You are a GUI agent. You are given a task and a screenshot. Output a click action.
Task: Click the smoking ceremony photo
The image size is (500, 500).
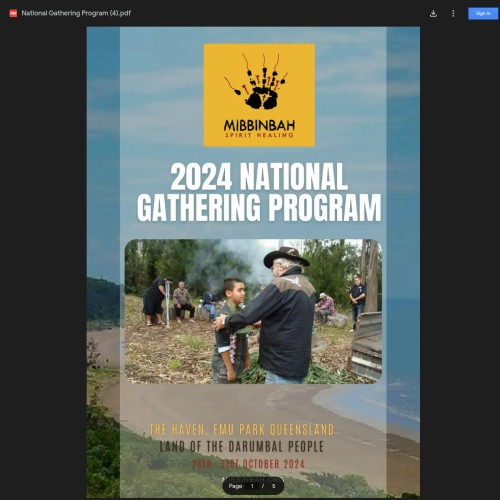tap(253, 311)
